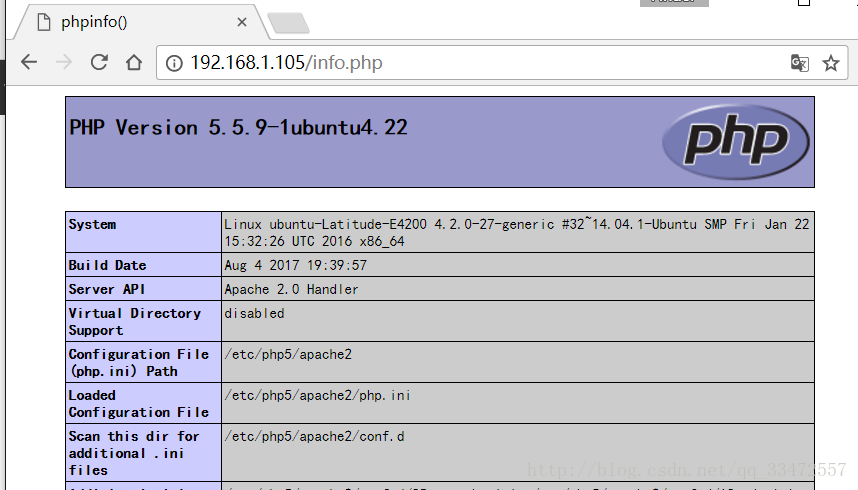This screenshot has height=490, width=858.
Task: Click the PHP logo image
Action: tap(735, 142)
